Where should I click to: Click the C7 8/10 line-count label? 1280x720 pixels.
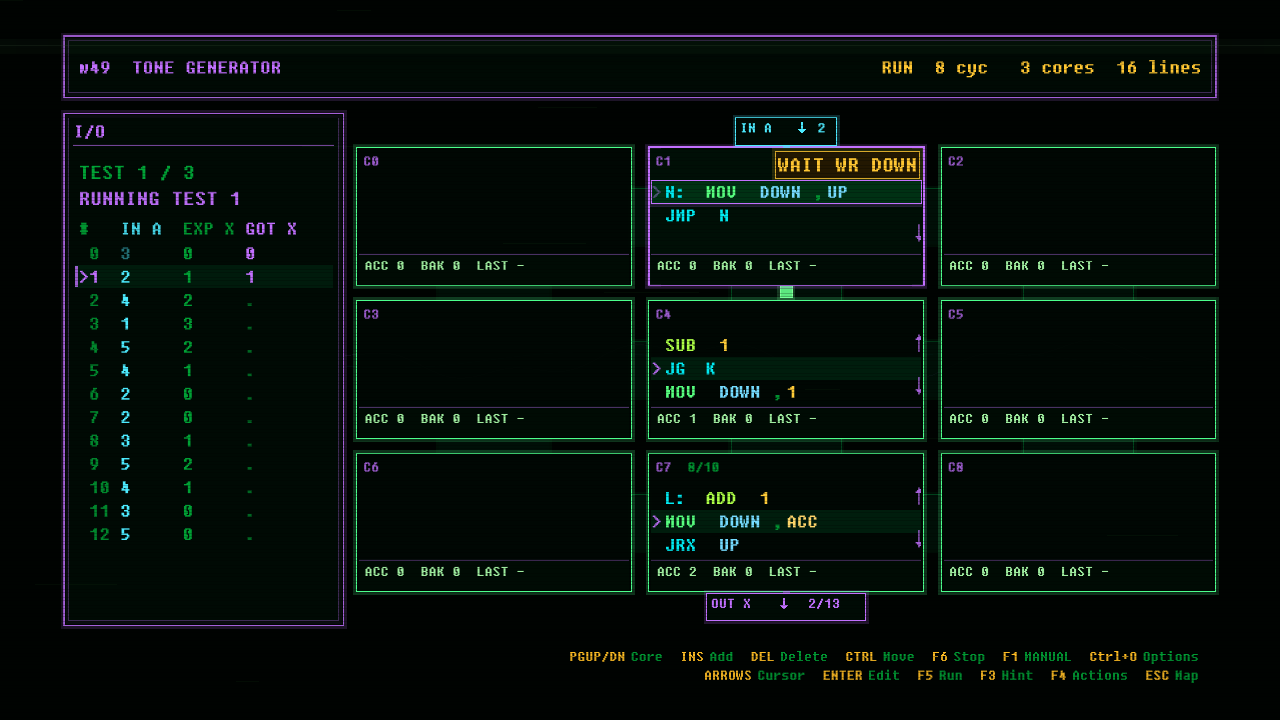coord(703,467)
